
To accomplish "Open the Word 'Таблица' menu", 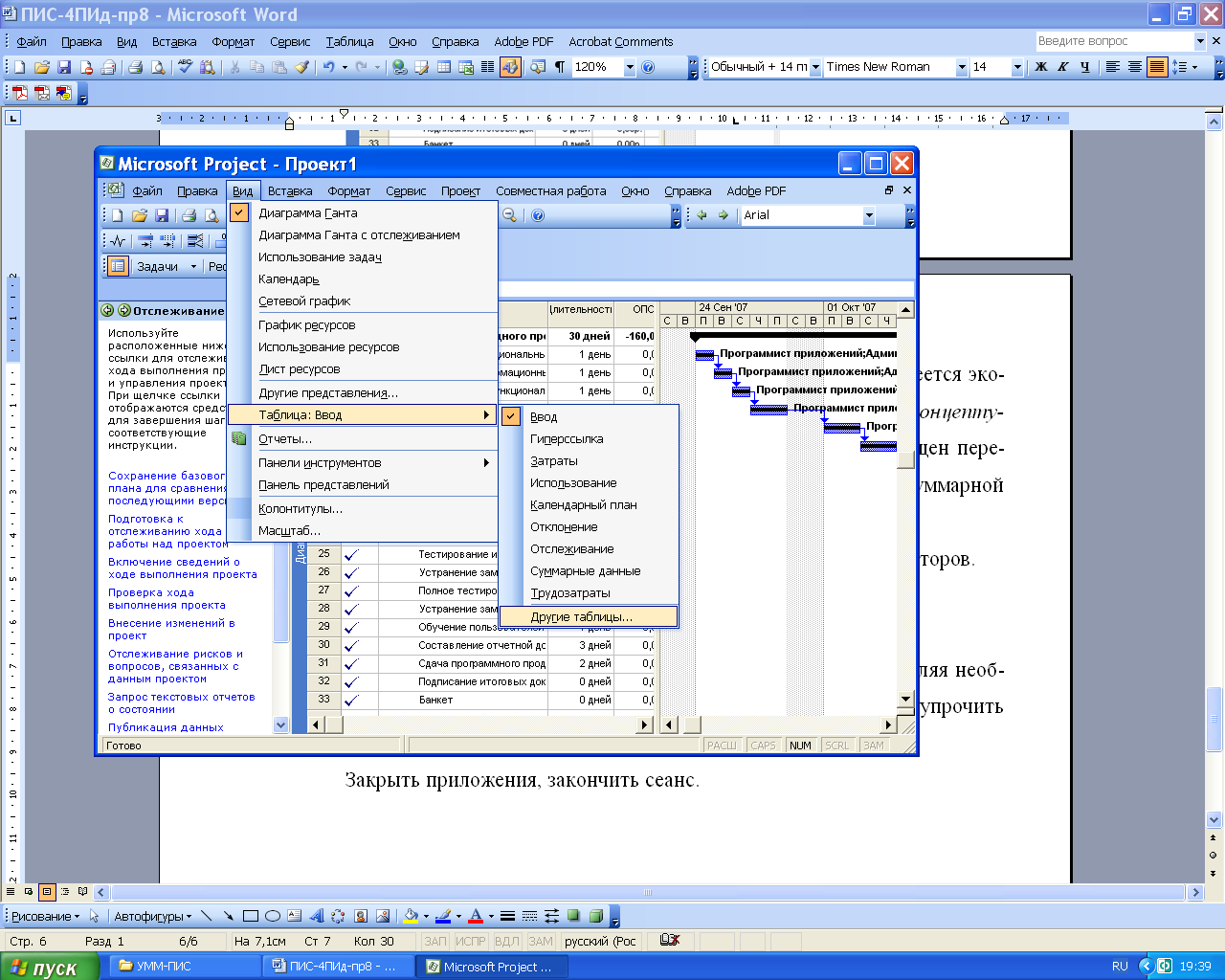I will 349,41.
